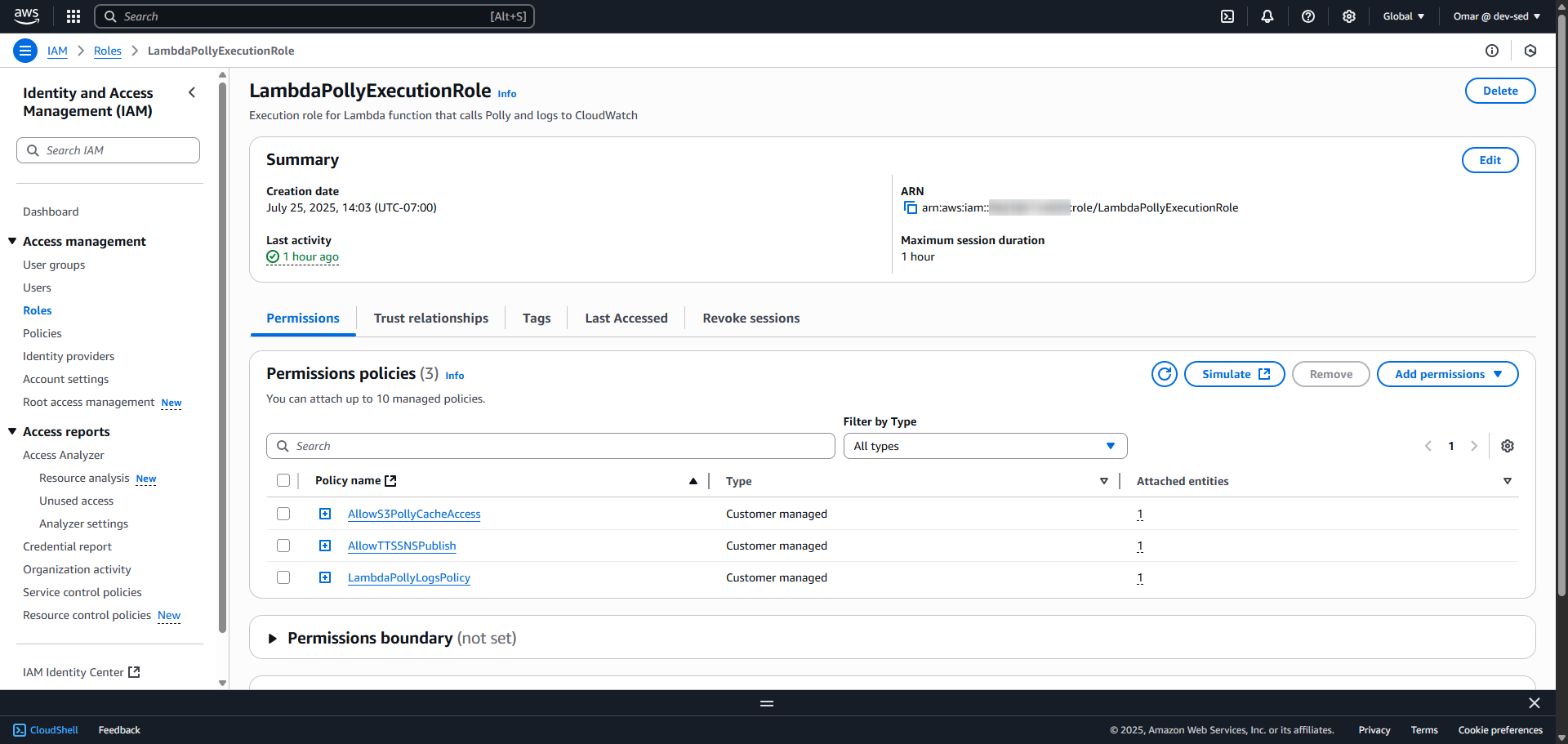Click the top console Search bar
Image resolution: width=1568 pixels, height=744 pixels.
[x=314, y=16]
